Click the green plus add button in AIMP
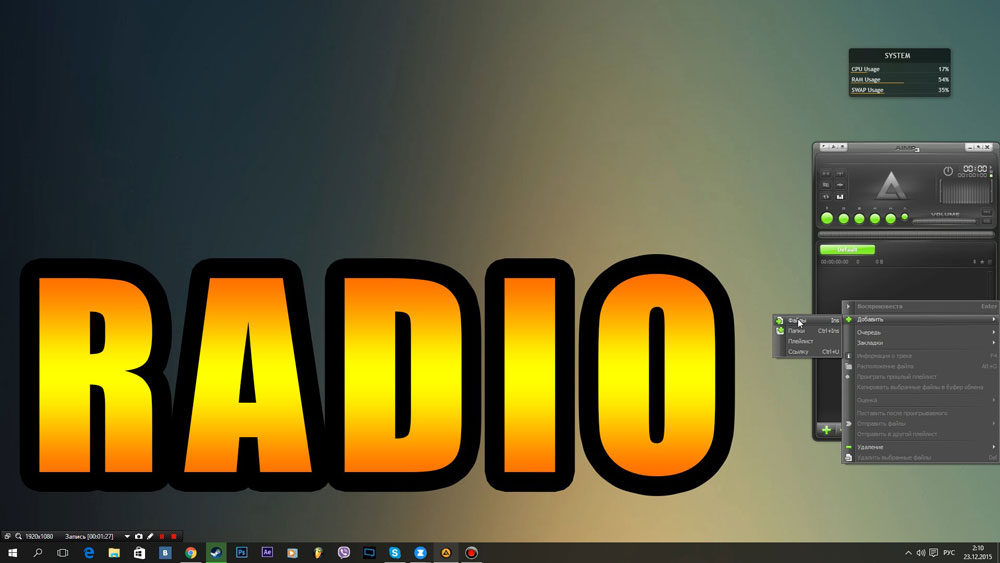This screenshot has height=563, width=1000. click(826, 430)
